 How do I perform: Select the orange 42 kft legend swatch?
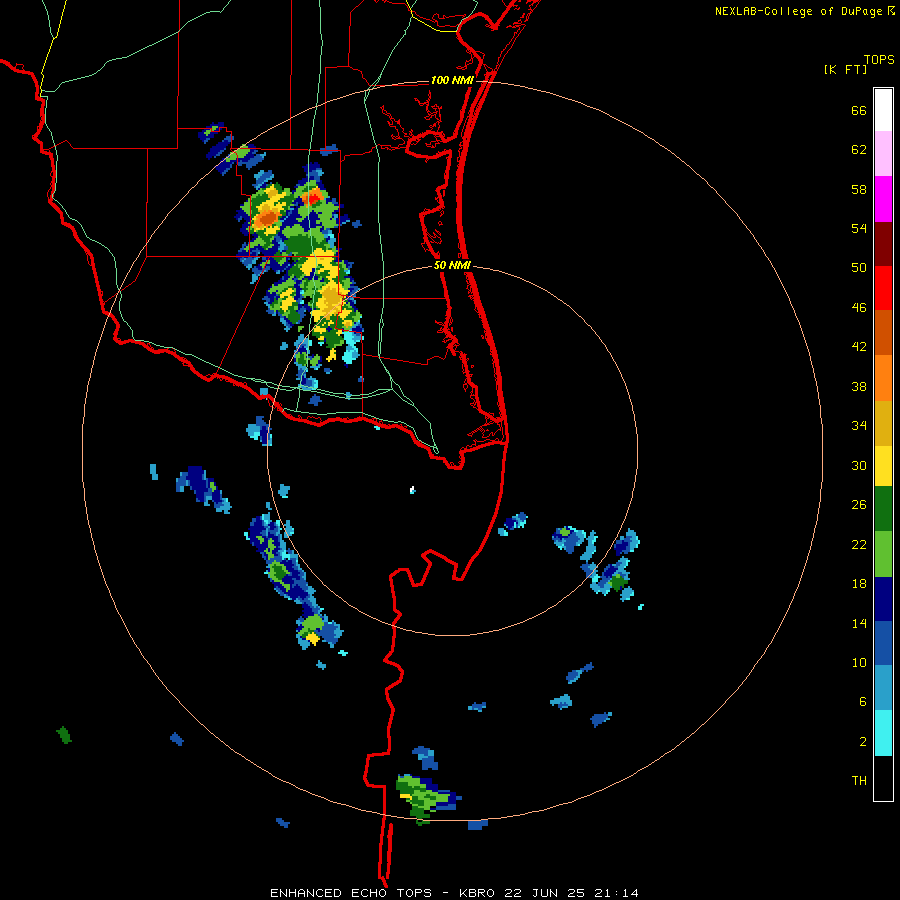pos(883,378)
